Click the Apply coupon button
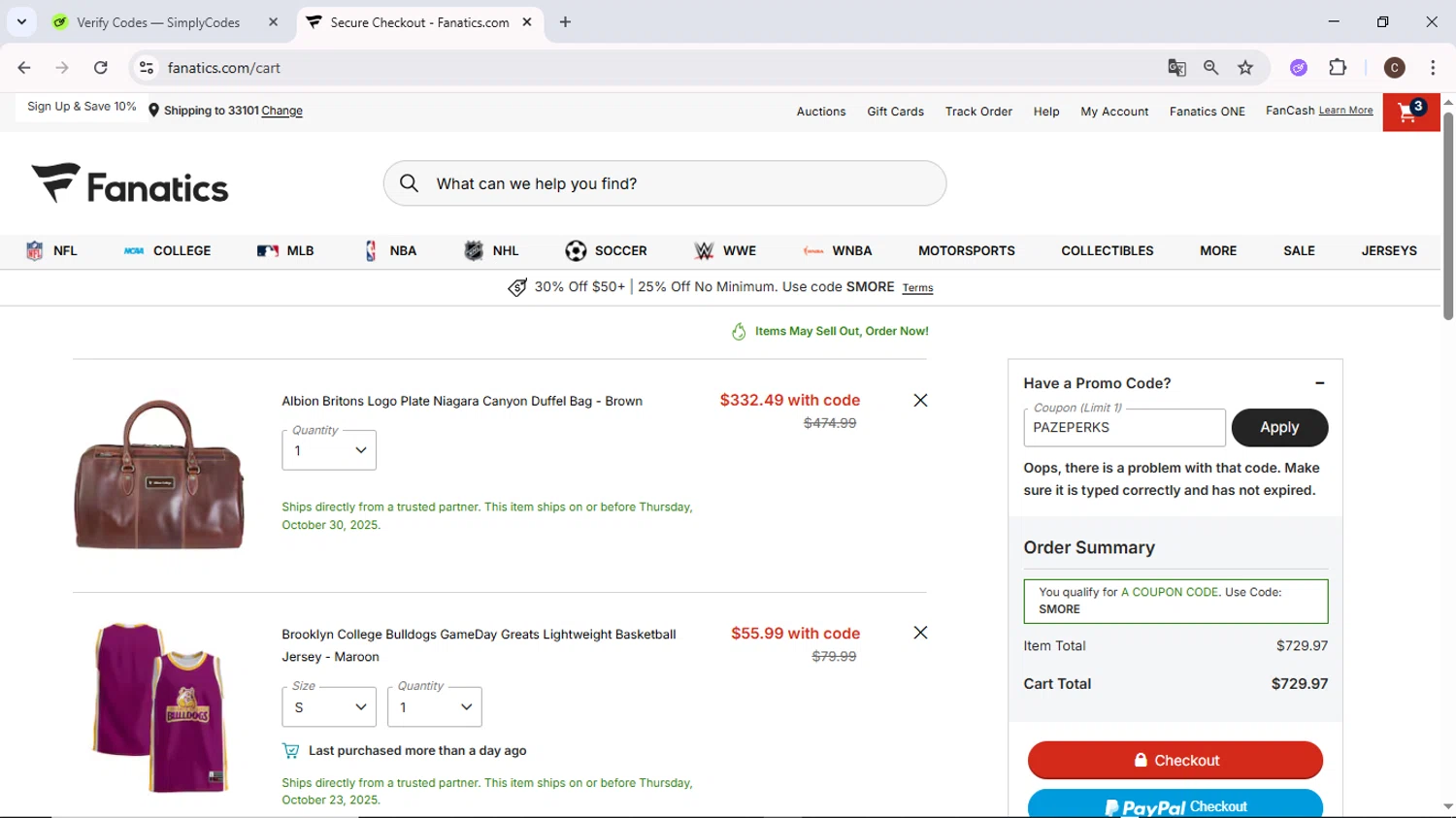Screen dimensions: 1456x818 1279,427
